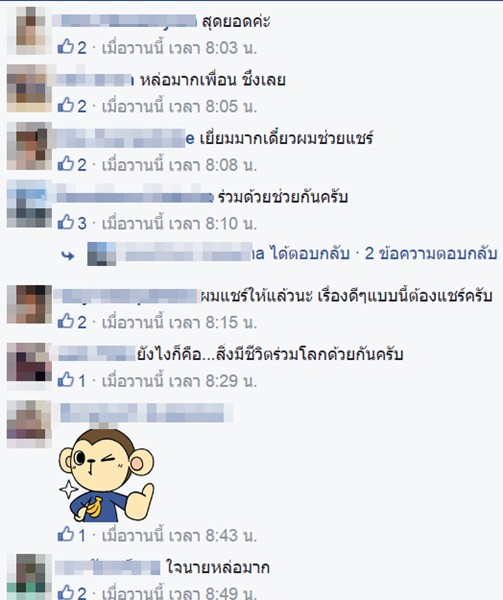This screenshot has width=503, height=600.
Task: Open timestamp 'เมื่อวานนี้ เวลา 8:03 น.'
Action: 180,48
